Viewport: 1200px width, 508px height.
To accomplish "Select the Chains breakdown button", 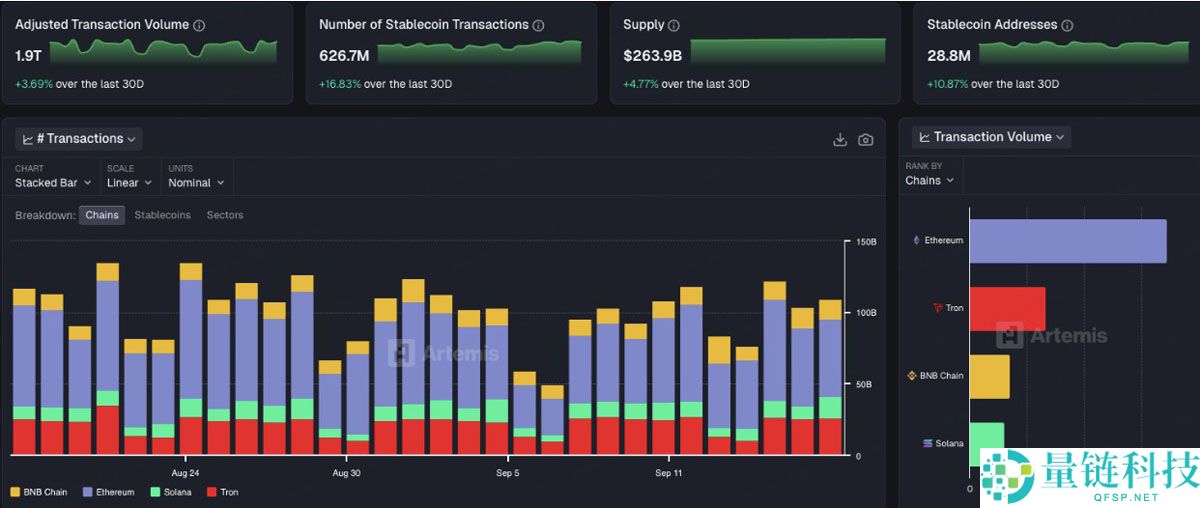I will pos(102,215).
